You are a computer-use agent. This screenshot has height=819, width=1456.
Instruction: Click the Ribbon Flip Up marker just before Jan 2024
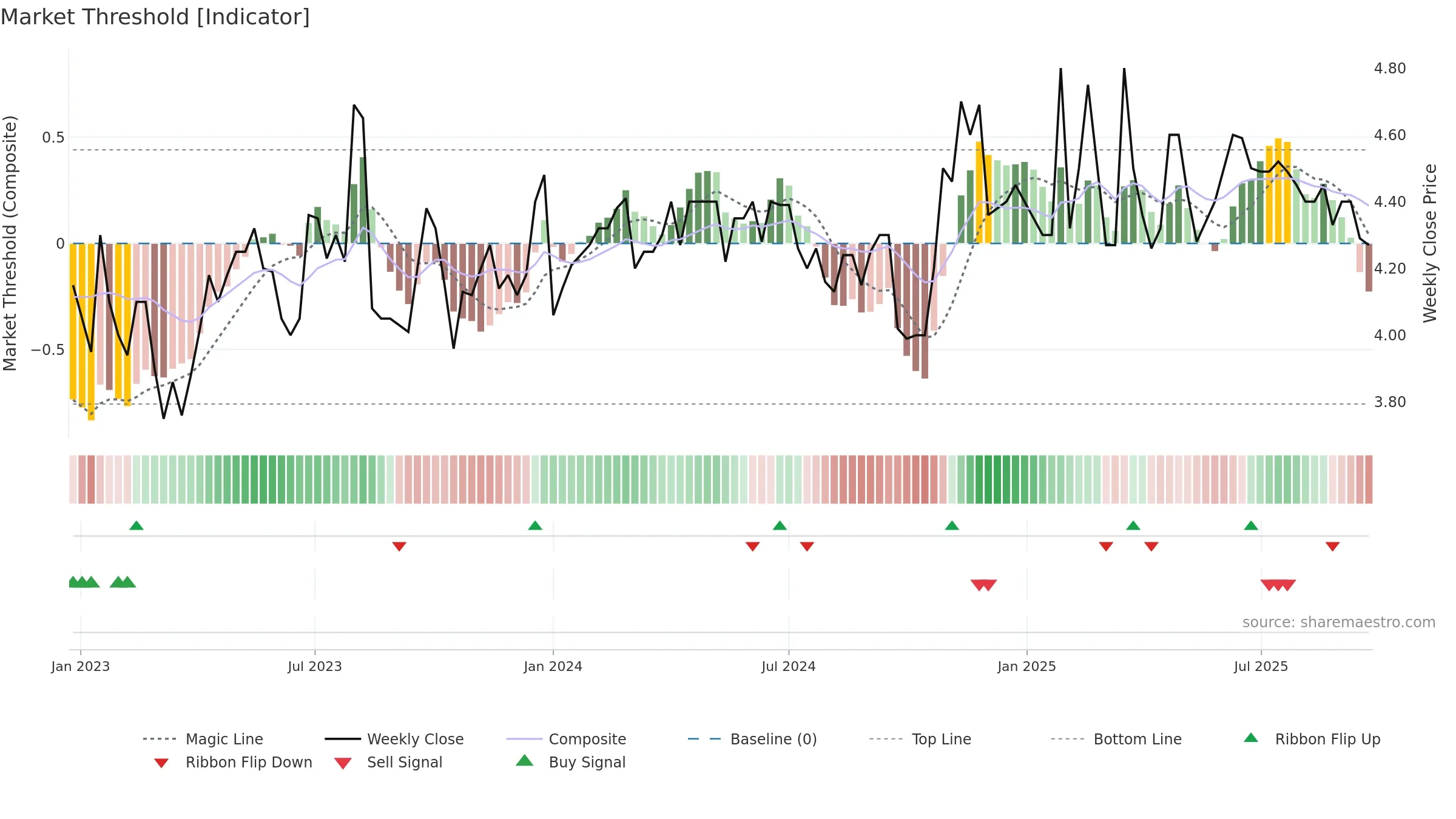click(535, 525)
